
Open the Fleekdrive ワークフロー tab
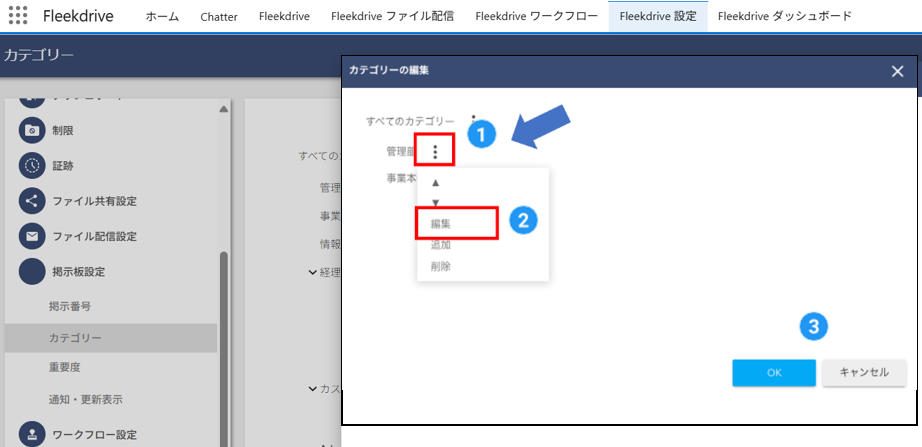[536, 16]
